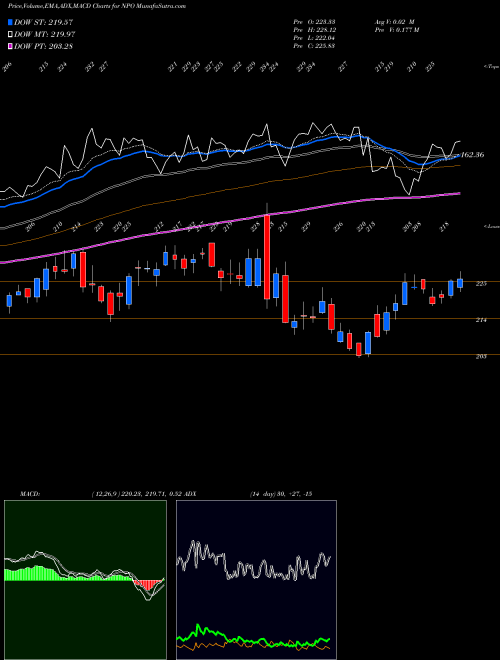This screenshot has height=660, width=500.
Task: Open the ADX indicator panel
Action: tap(256, 580)
